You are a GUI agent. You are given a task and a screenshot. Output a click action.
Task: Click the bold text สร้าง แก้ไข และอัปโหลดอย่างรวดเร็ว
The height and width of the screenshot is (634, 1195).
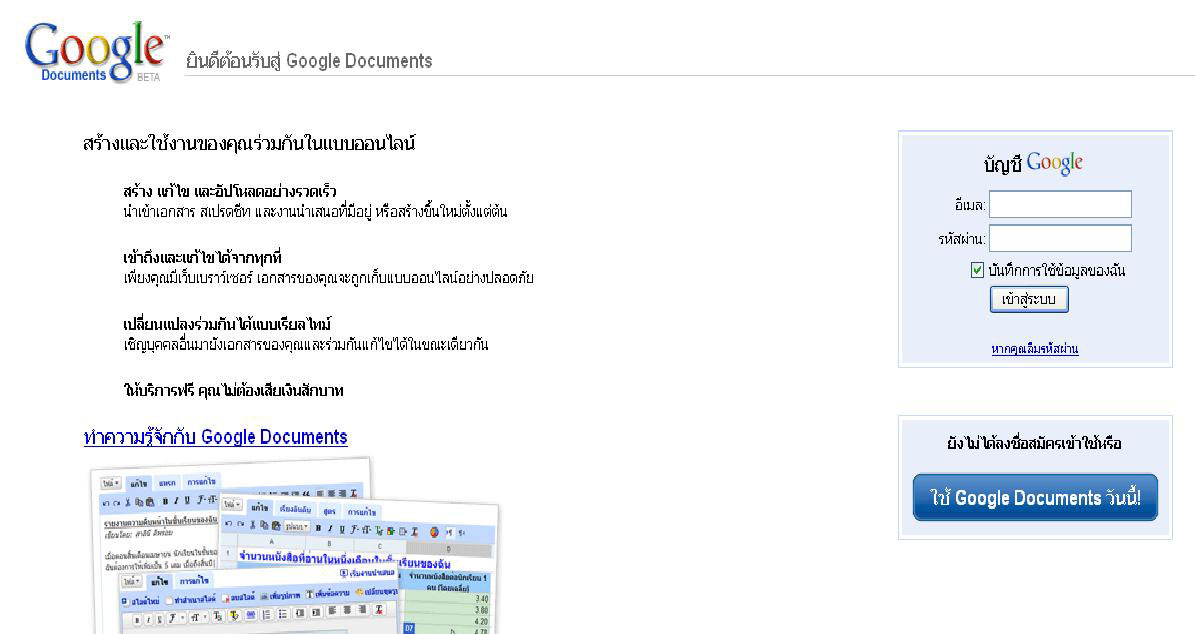point(229,191)
